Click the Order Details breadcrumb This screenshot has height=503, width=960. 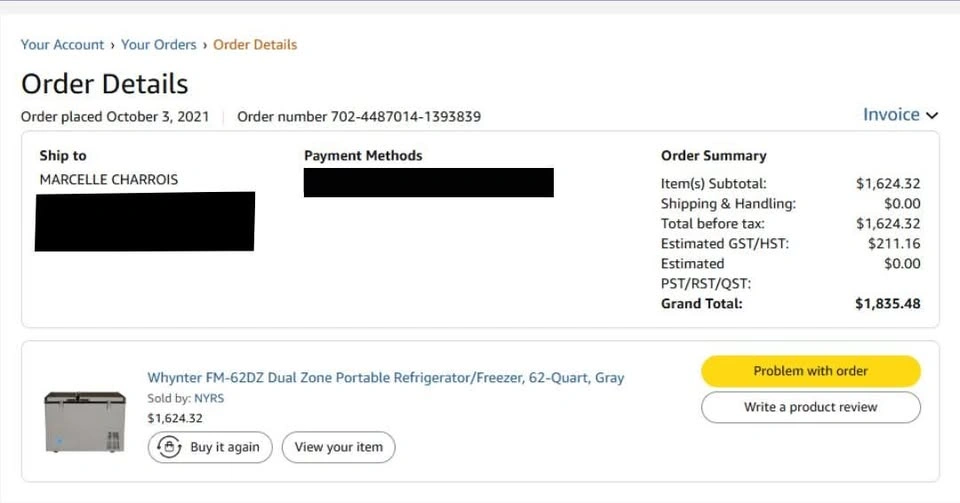tap(255, 45)
